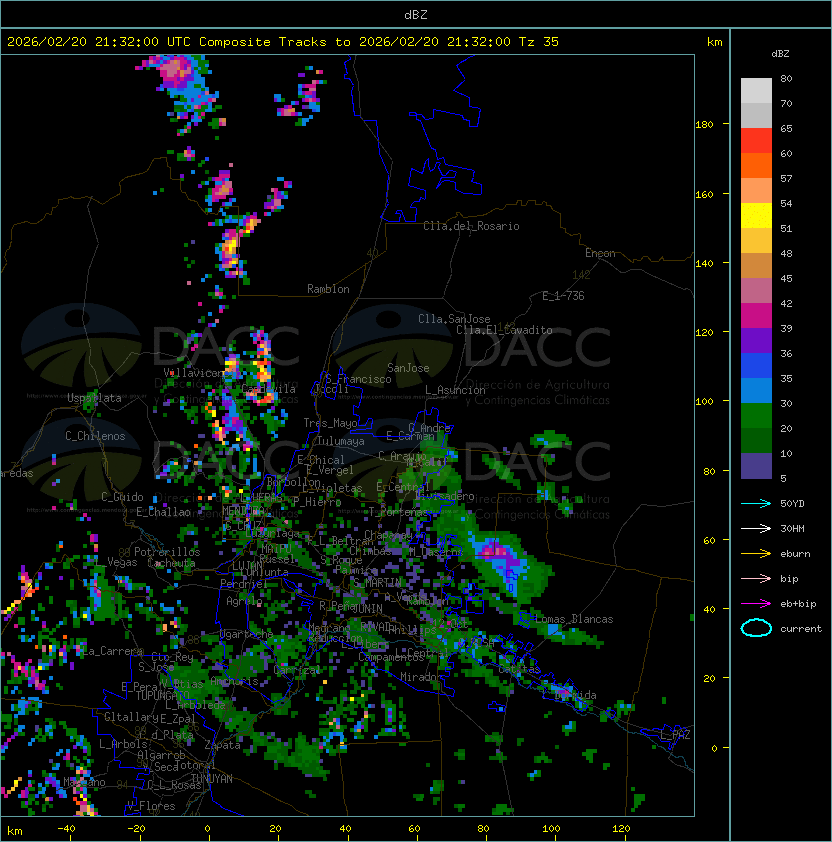The width and height of the screenshot is (832, 842).
Task: Pick the lightest gray swatch in dBZ scale
Action: (756, 91)
